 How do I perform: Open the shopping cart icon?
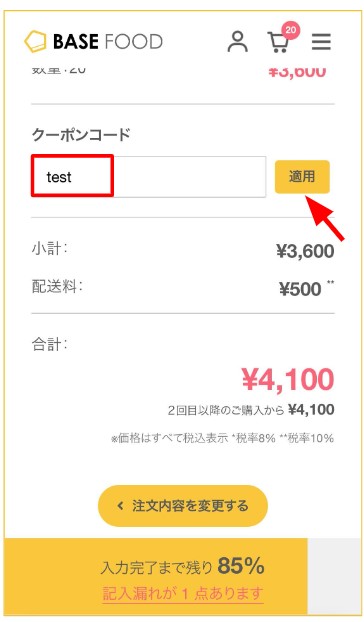click(278, 43)
